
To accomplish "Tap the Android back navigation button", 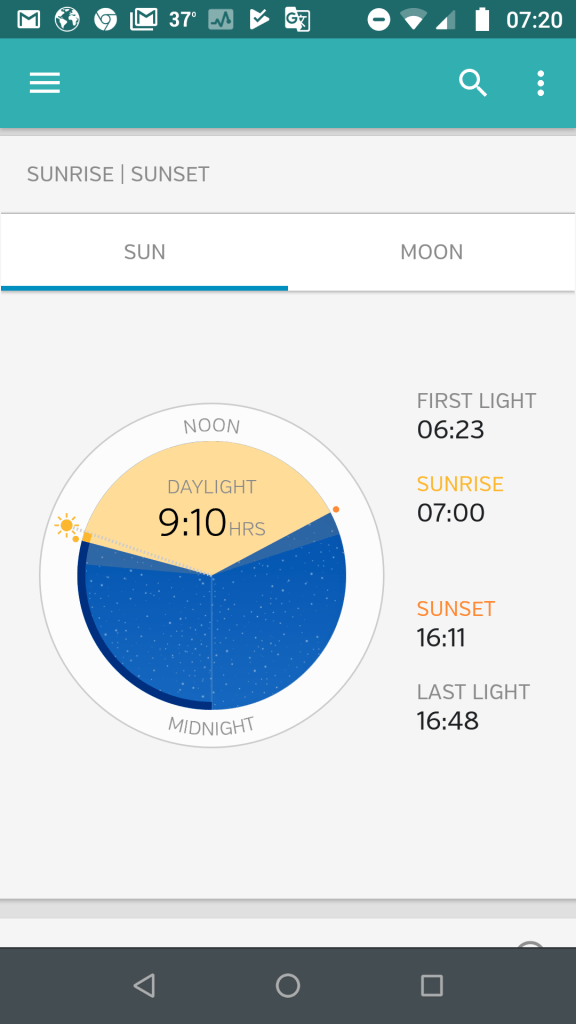I will click(144, 985).
